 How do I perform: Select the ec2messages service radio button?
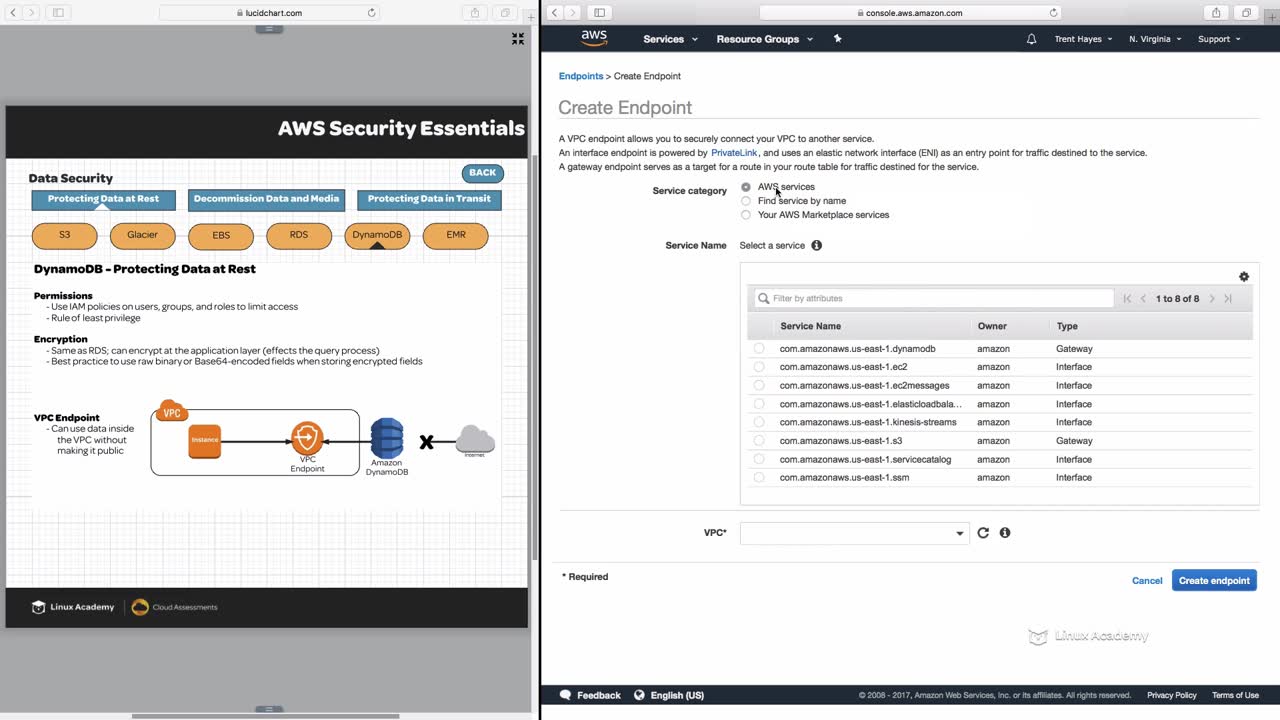coord(759,385)
